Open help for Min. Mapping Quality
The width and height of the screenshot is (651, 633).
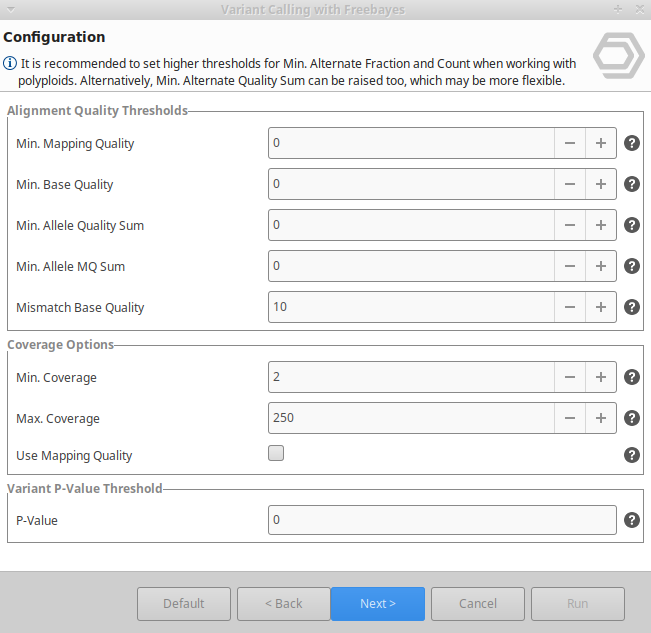(x=631, y=143)
